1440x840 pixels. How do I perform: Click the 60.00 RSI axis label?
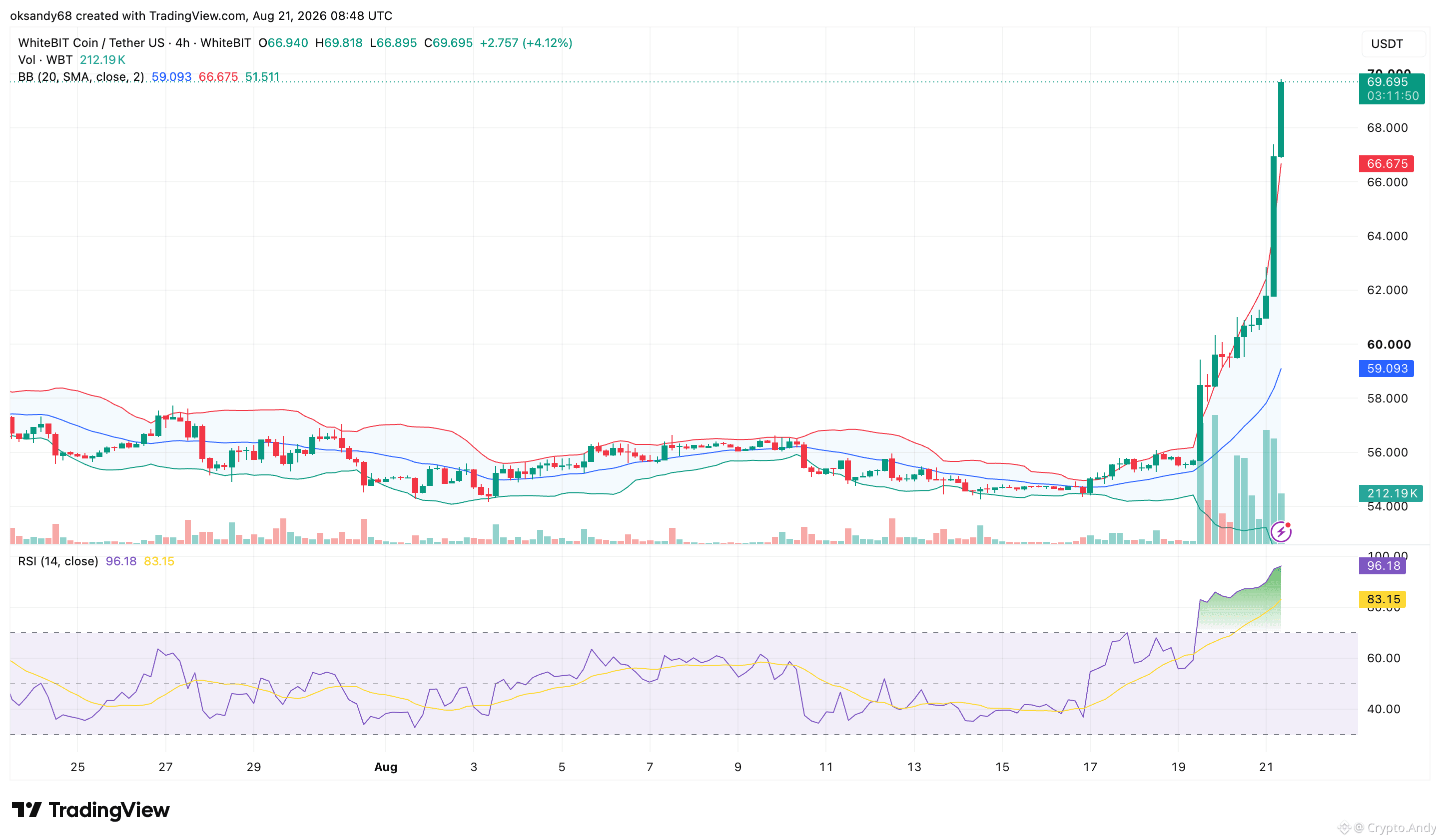(x=1384, y=658)
